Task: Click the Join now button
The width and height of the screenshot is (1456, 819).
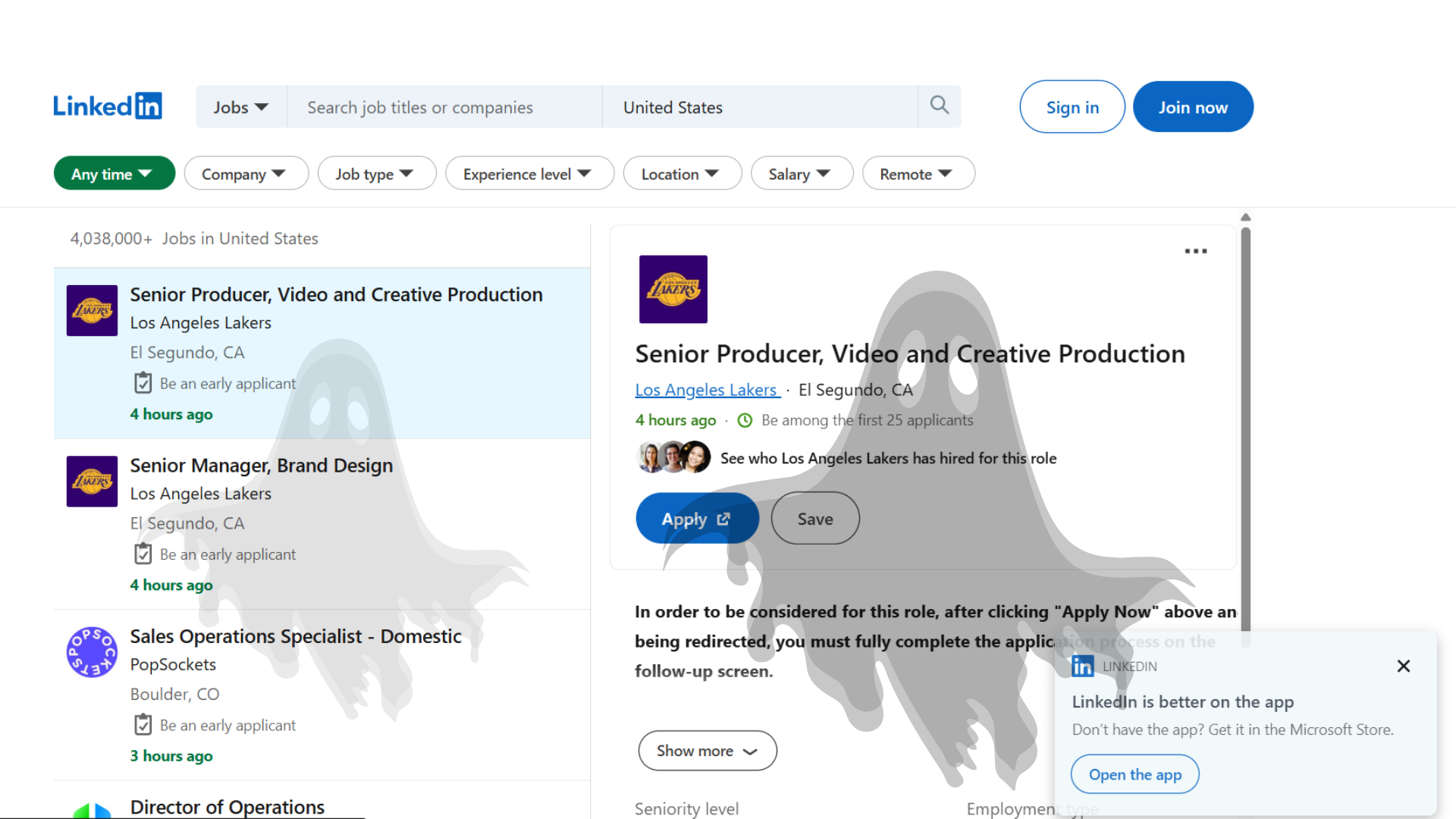Action: (1193, 107)
